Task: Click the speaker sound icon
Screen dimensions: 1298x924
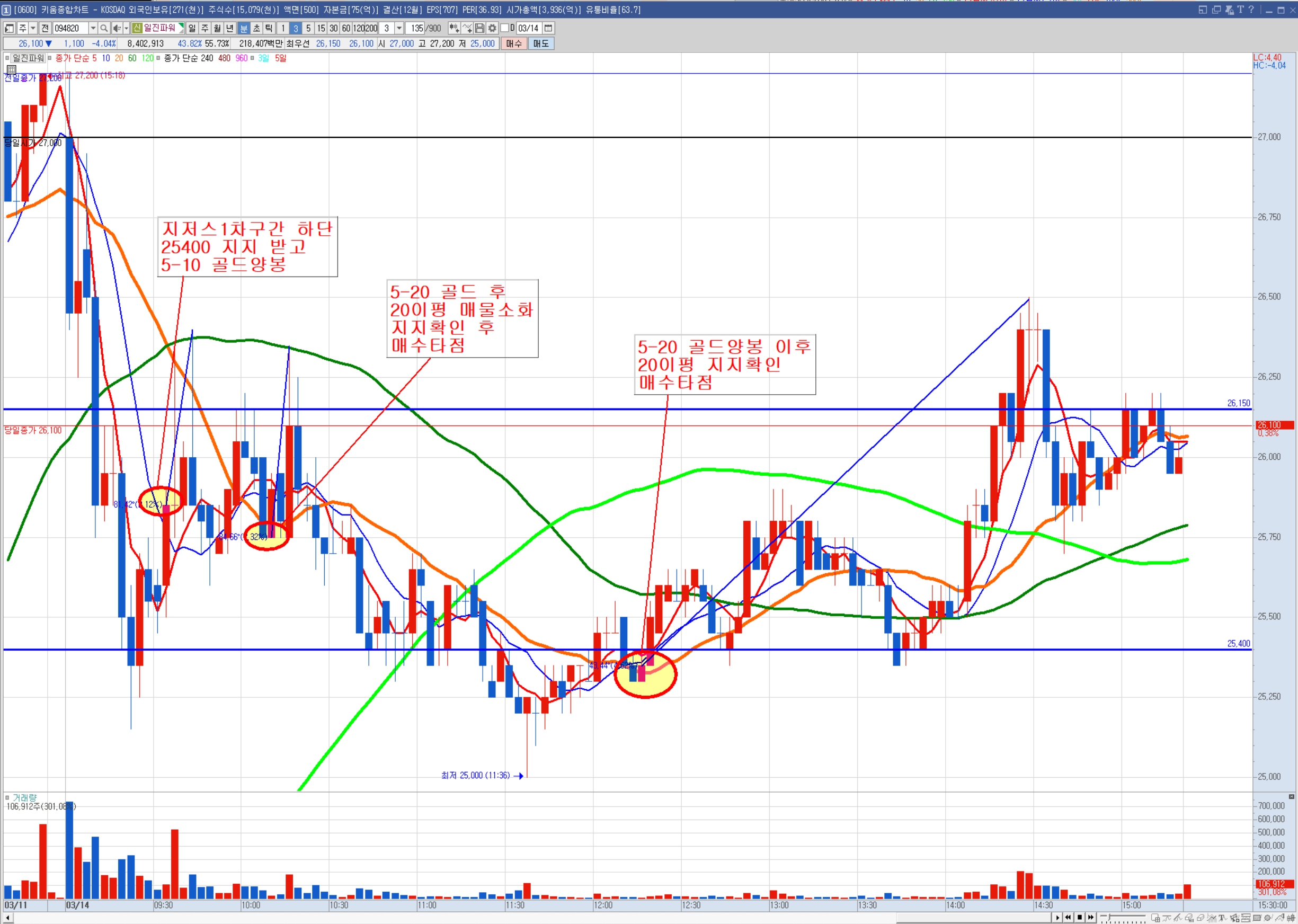Action: pos(117,28)
